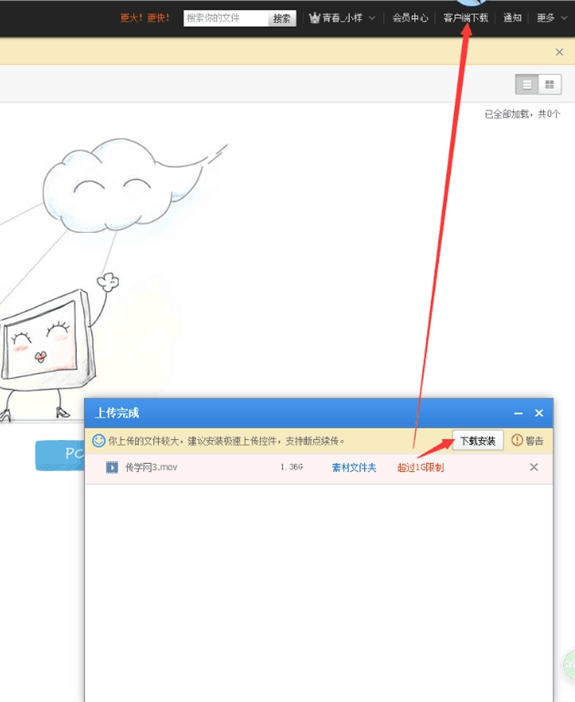The height and width of the screenshot is (702, 575).
Task: Click the 警告 warning icon
Action: [x=517, y=441]
